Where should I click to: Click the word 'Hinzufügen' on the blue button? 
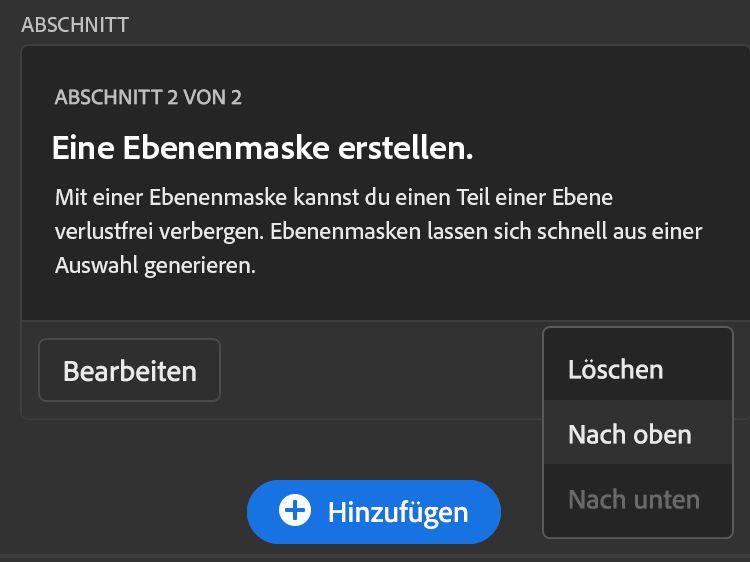pos(398,513)
